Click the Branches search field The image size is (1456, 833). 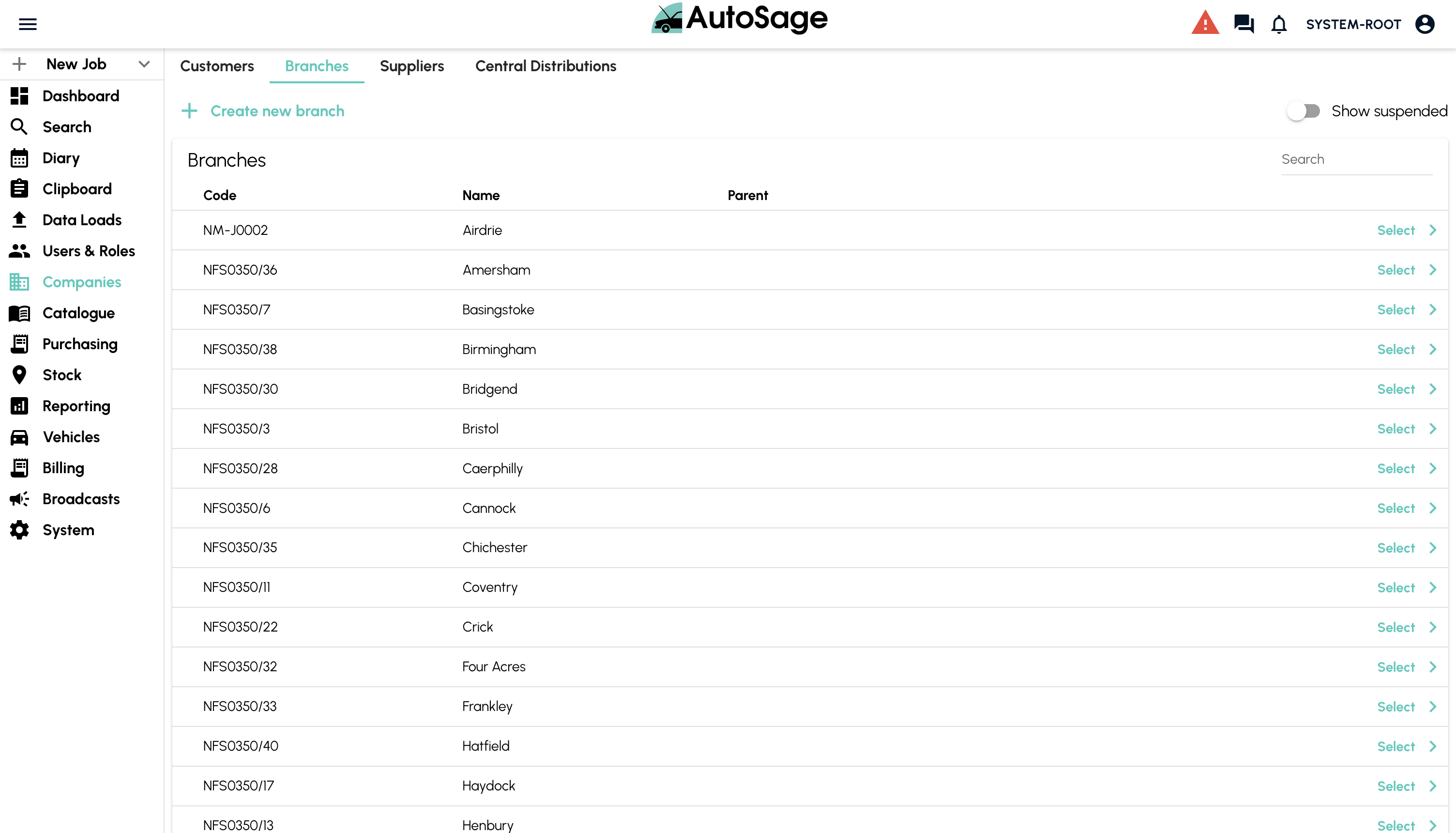point(1356,160)
